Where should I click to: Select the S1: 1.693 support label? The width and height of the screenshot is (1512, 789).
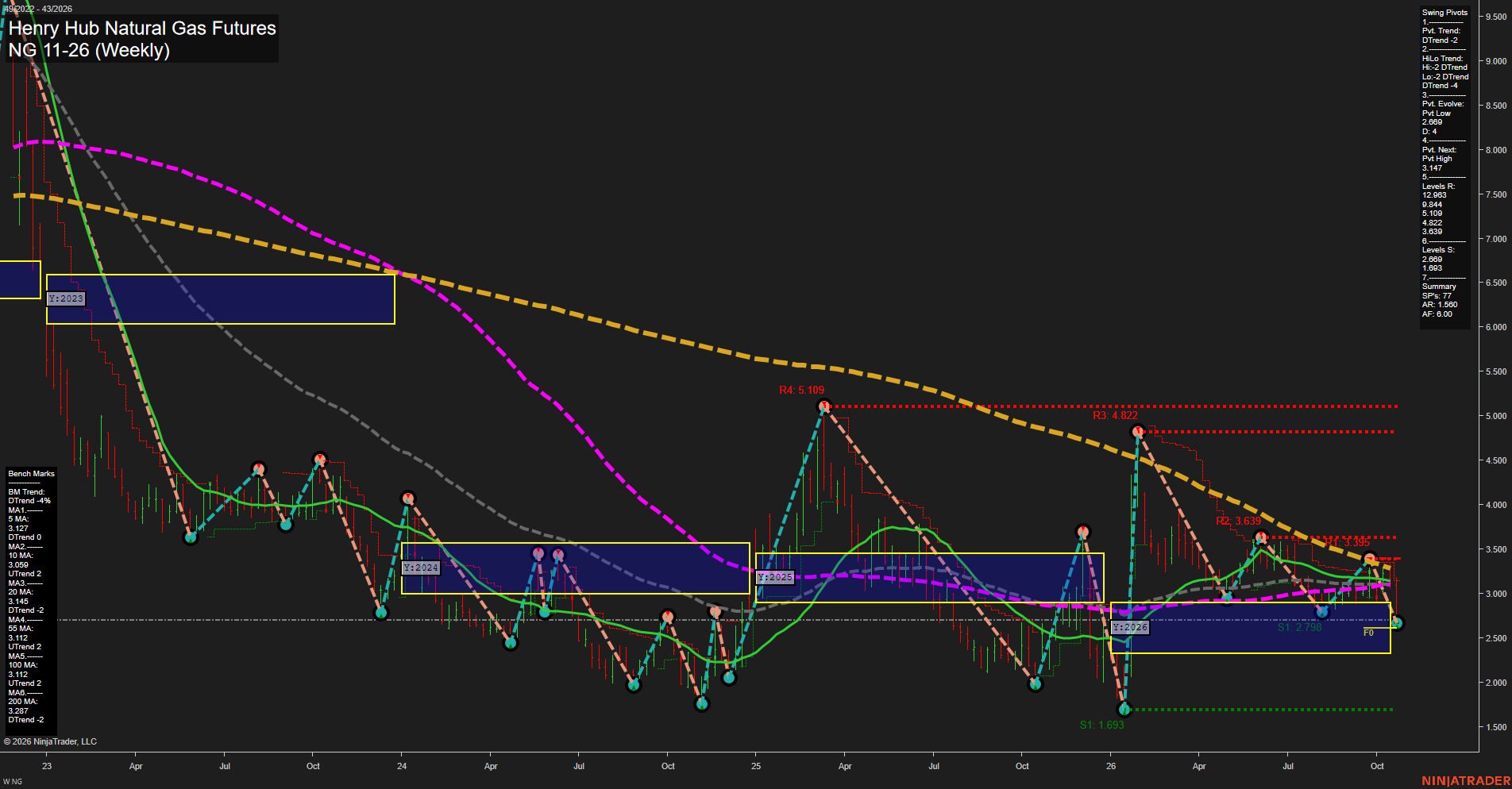[x=1102, y=725]
